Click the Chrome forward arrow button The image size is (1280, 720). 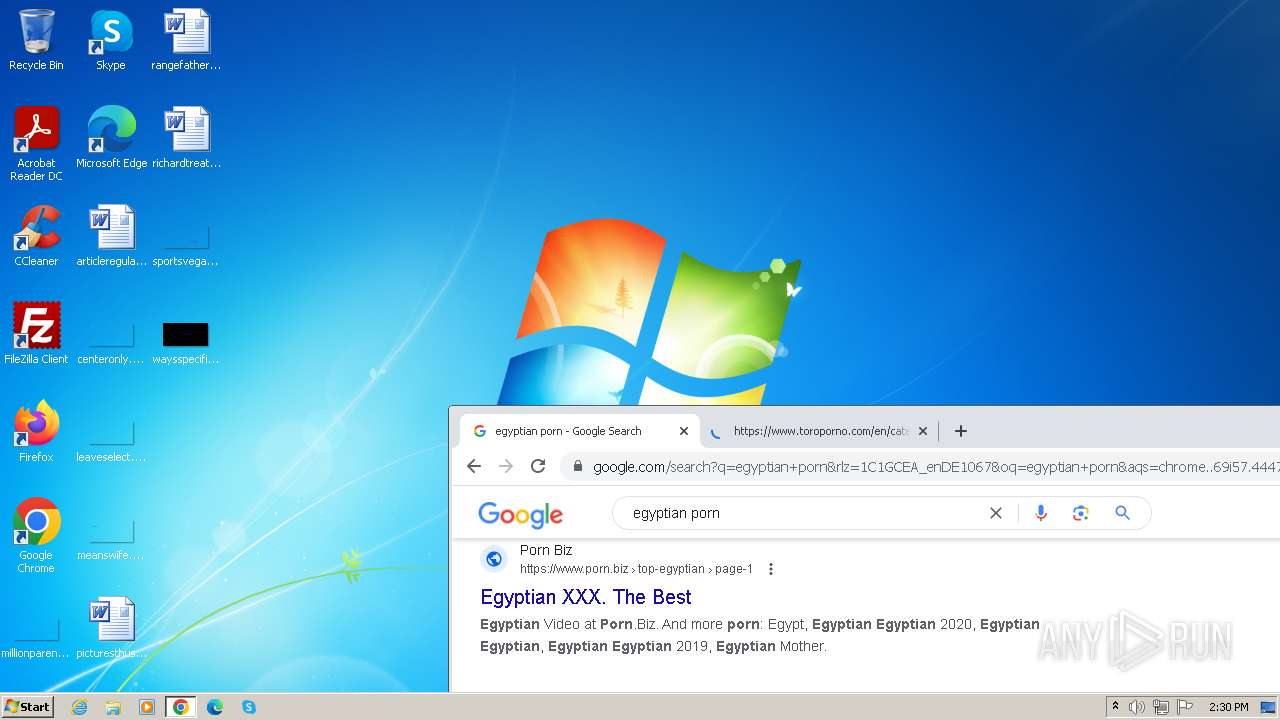[506, 466]
